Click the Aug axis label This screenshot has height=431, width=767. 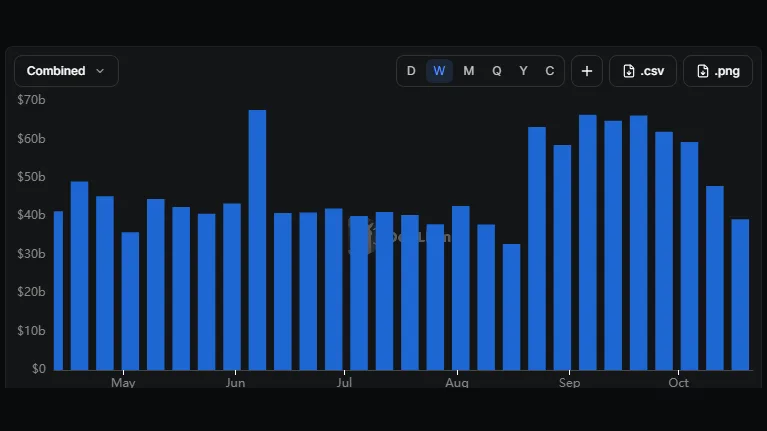[457, 383]
